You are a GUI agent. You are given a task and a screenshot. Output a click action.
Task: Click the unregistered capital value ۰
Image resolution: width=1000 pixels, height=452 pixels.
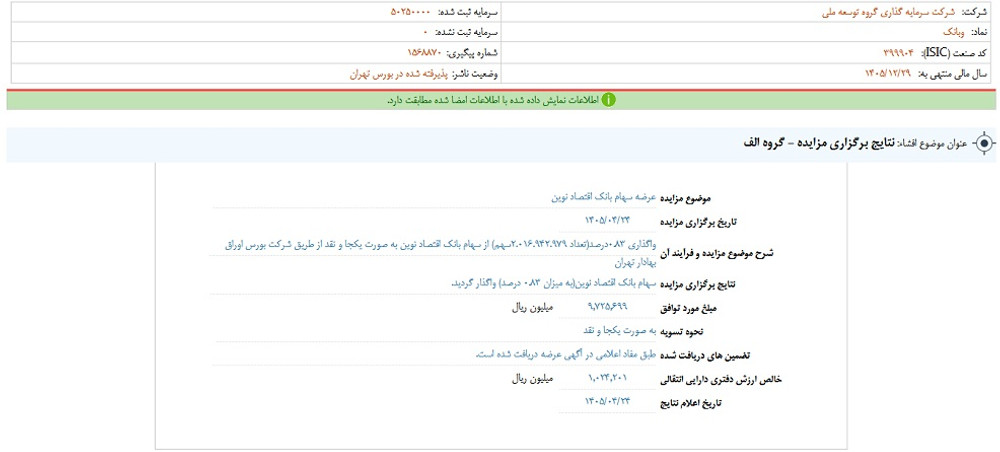point(426,31)
